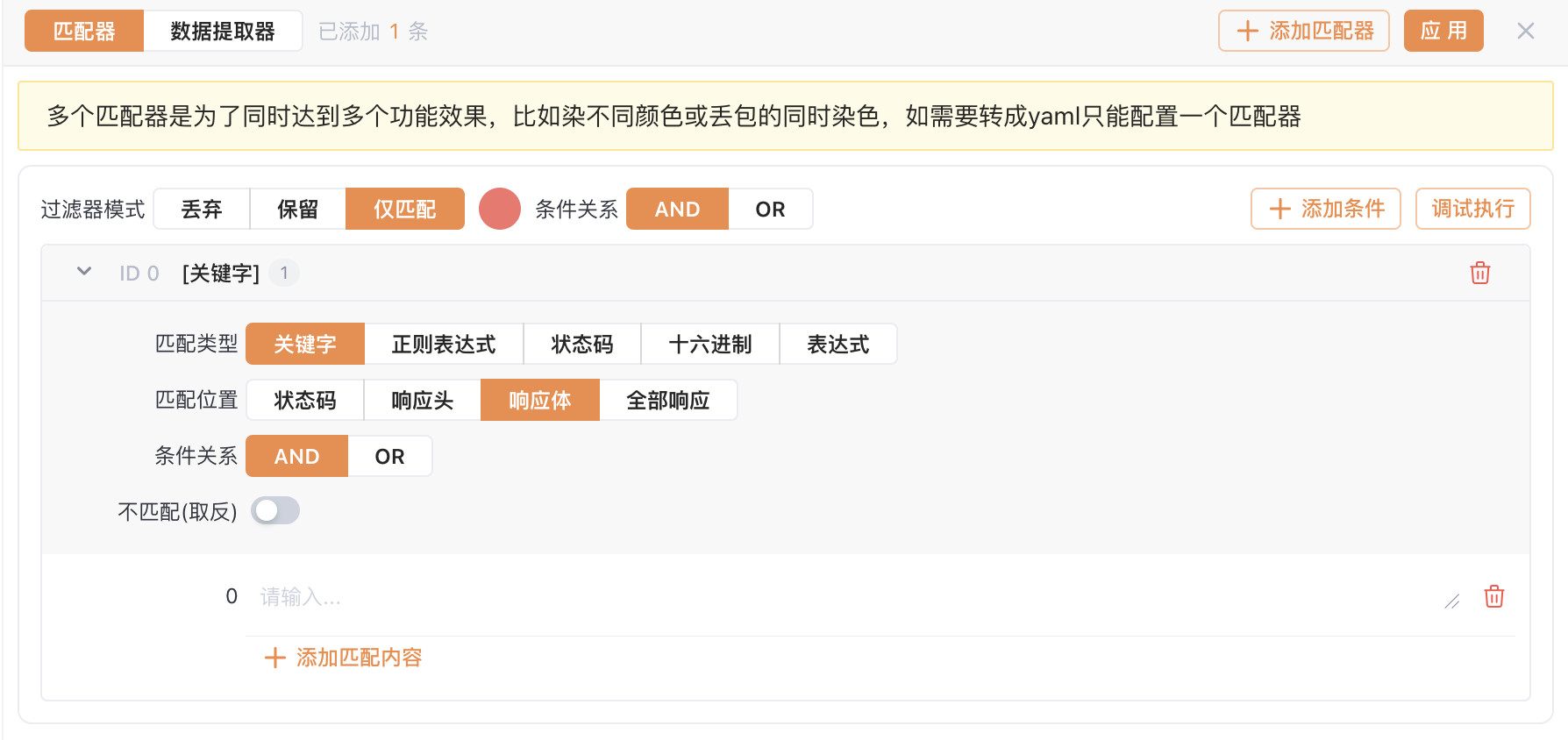
Task: Click 添加条件 to add a condition
Action: [x=1325, y=209]
